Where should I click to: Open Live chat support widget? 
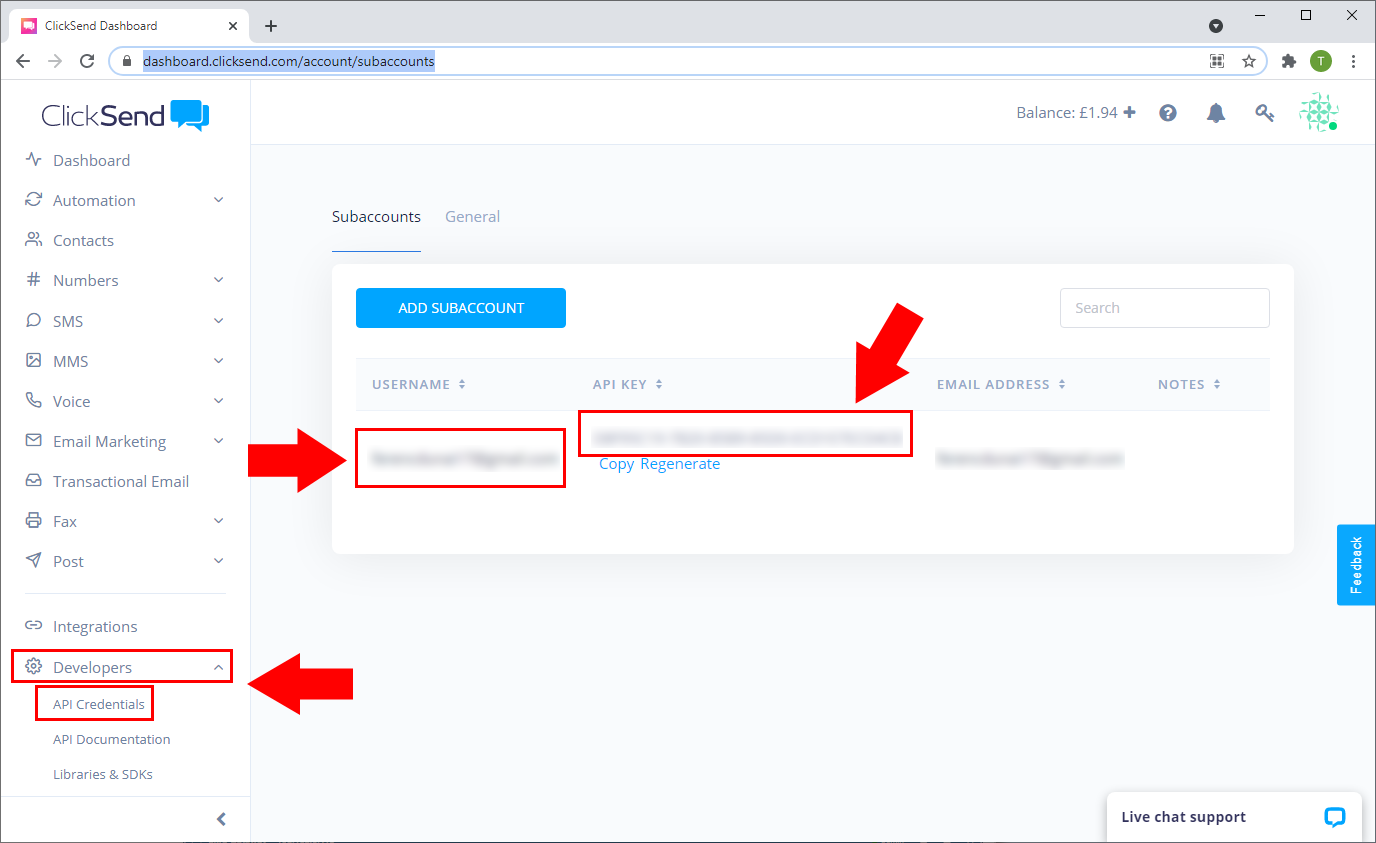[1234, 817]
